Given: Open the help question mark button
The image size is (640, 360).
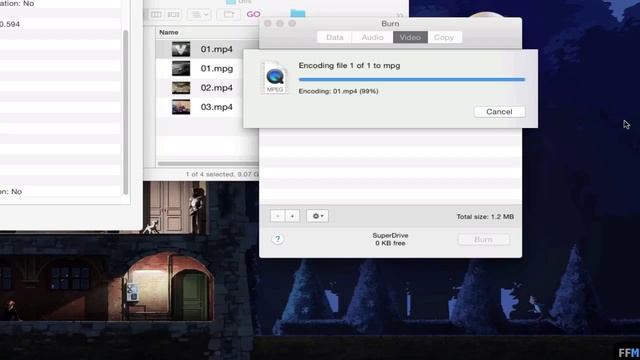Looking at the screenshot, I should (x=278, y=239).
